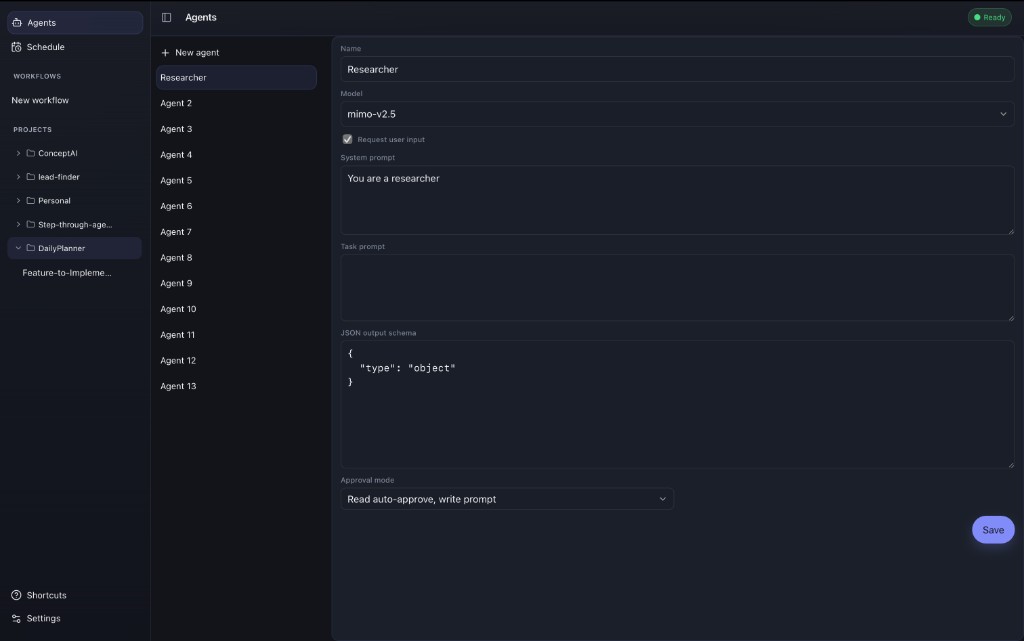Open the Feature-to-Impleme... workflow item

tap(67, 273)
